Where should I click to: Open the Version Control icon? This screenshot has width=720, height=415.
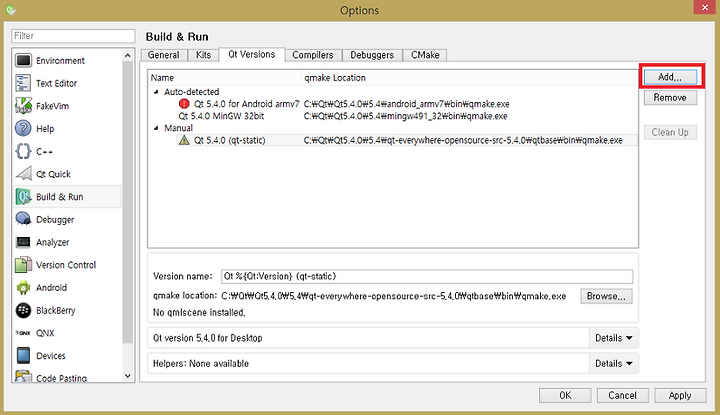[23, 265]
